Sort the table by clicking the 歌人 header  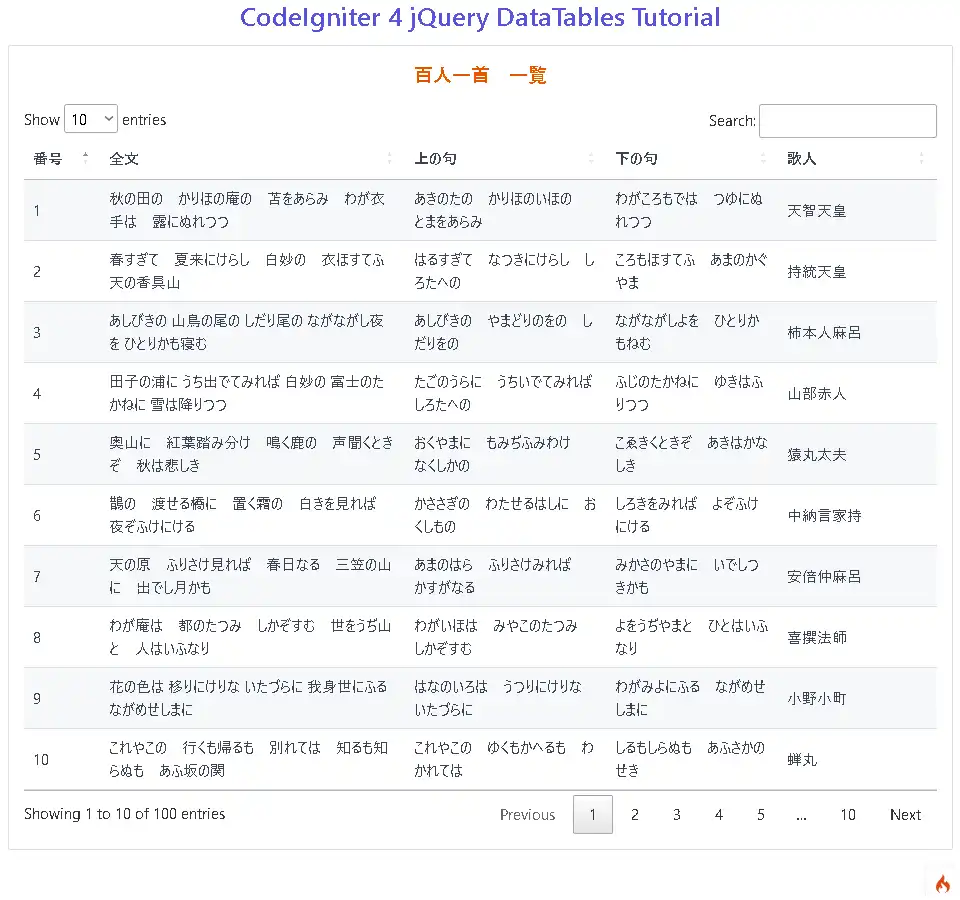[800, 159]
